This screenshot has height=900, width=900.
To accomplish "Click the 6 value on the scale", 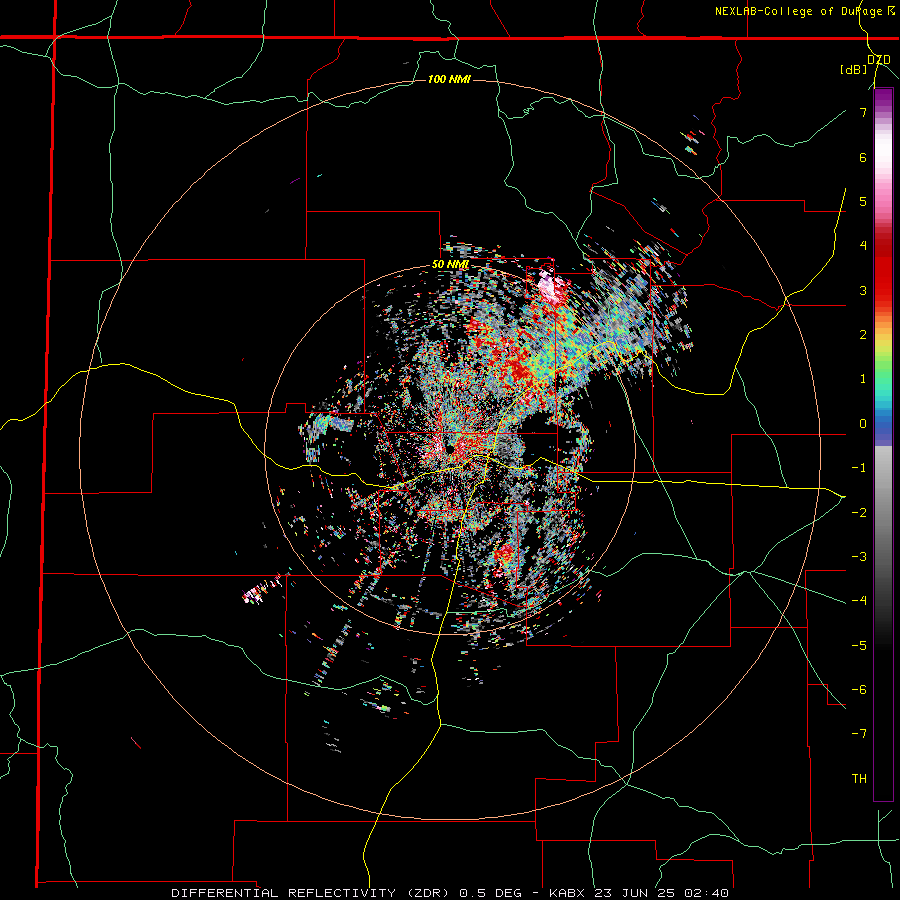I will click(x=863, y=157).
